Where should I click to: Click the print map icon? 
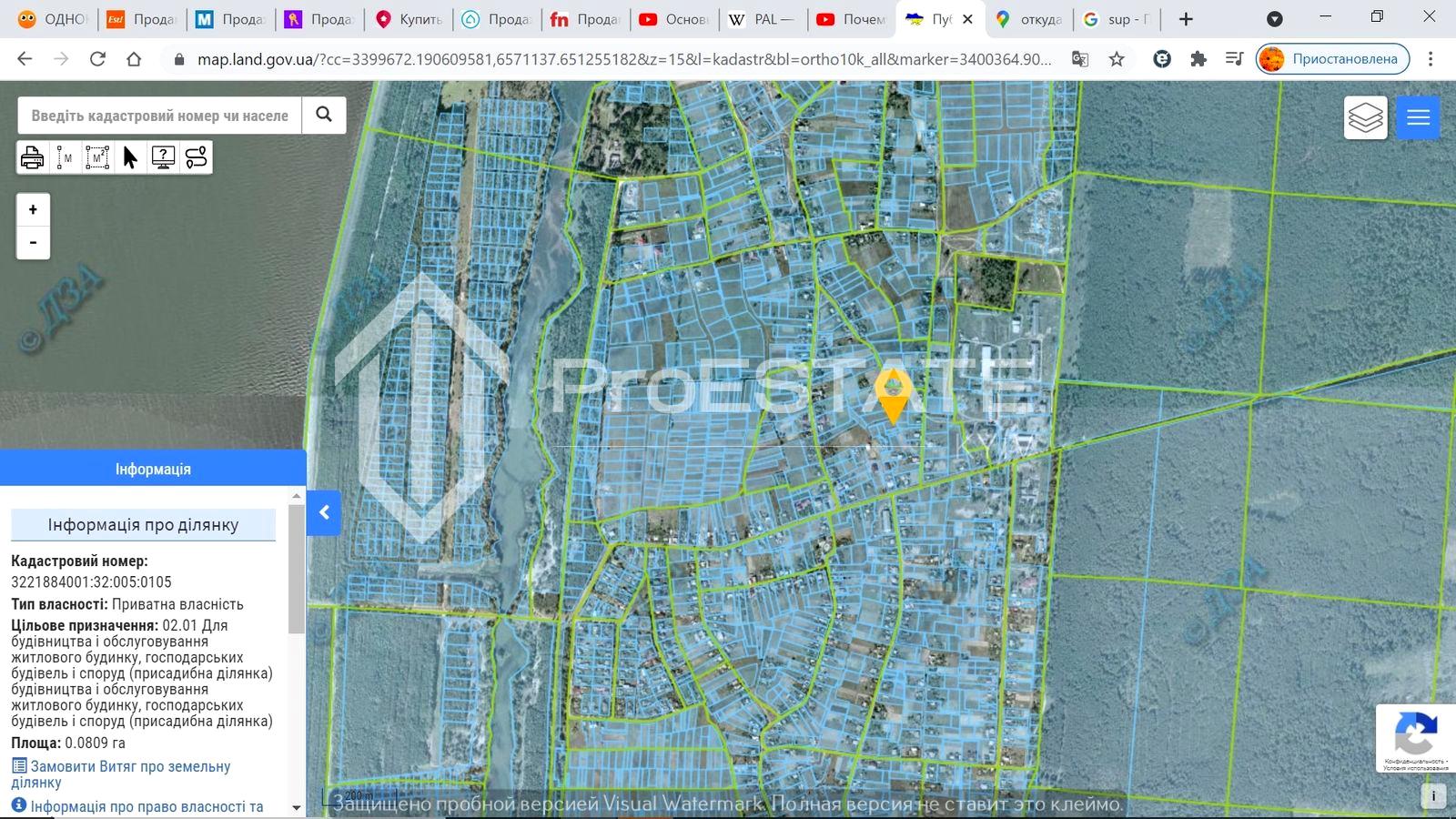coord(32,157)
